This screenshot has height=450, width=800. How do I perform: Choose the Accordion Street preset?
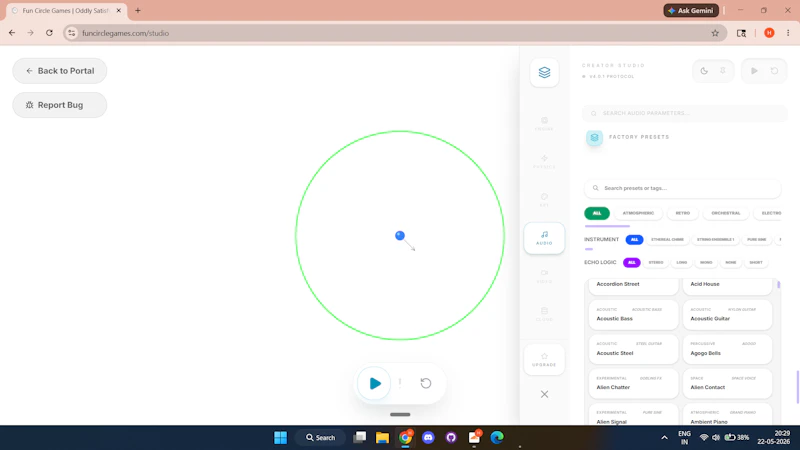[634, 286]
